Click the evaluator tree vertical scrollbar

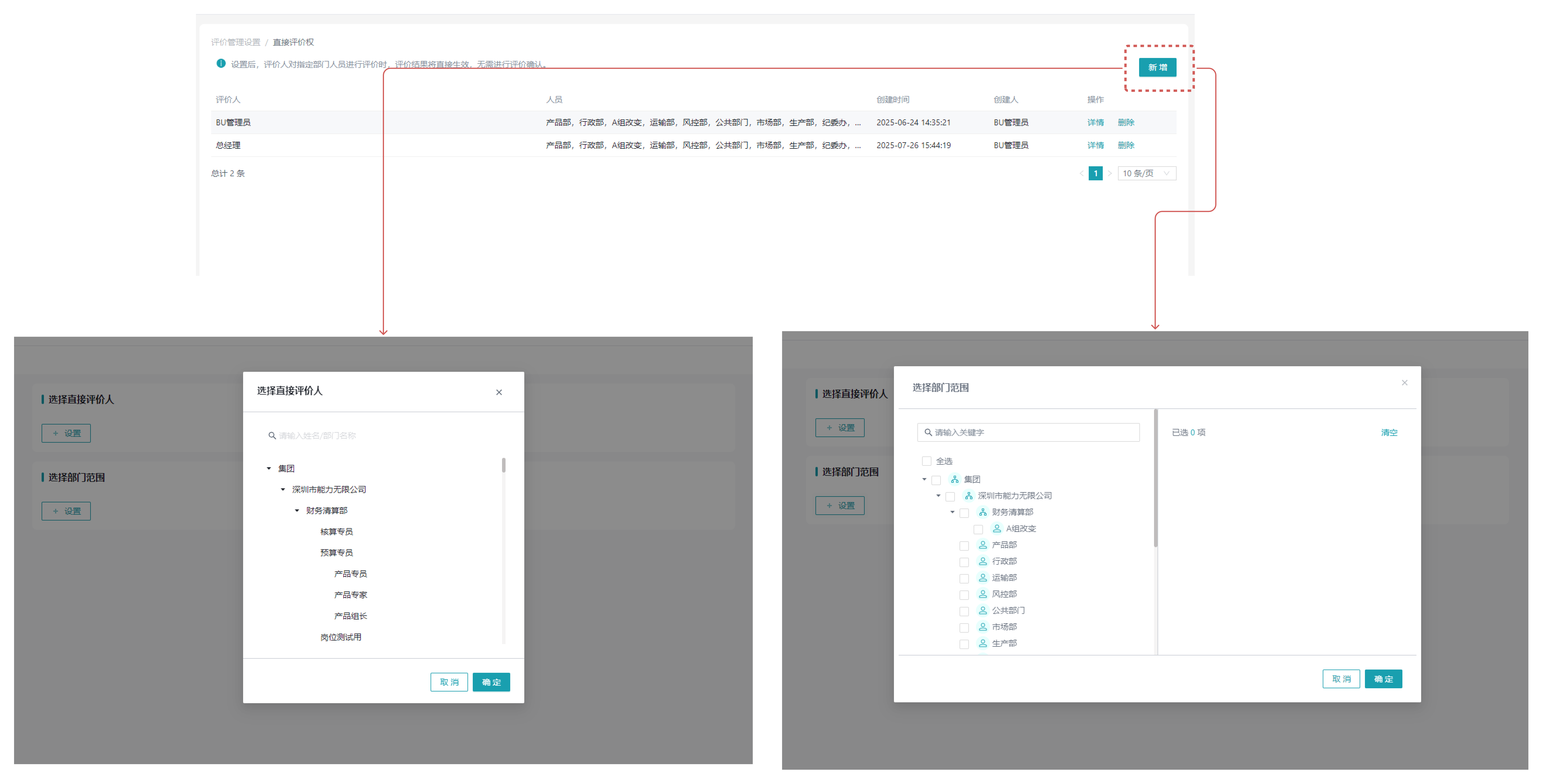[503, 465]
